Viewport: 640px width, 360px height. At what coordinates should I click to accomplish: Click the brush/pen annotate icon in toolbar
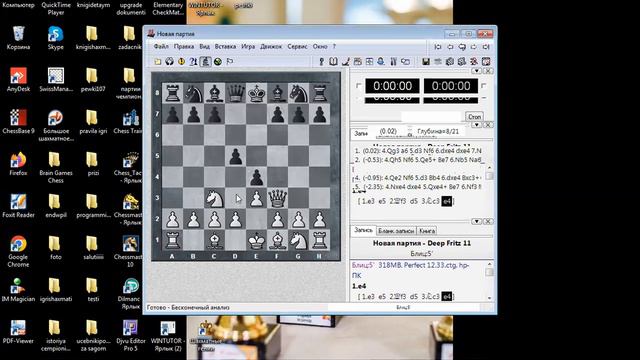coord(346,62)
